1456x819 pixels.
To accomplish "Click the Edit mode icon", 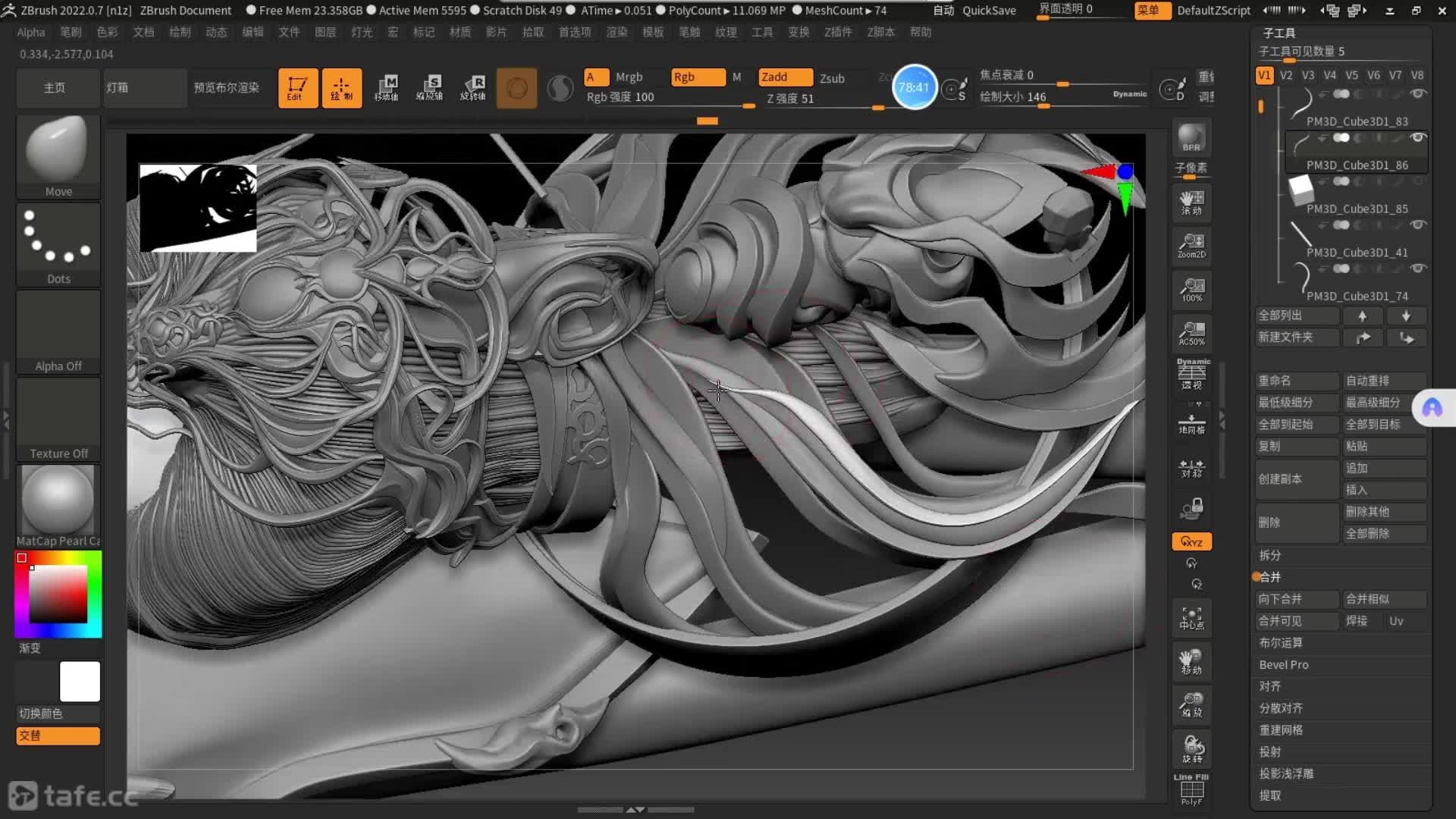I will click(x=297, y=88).
